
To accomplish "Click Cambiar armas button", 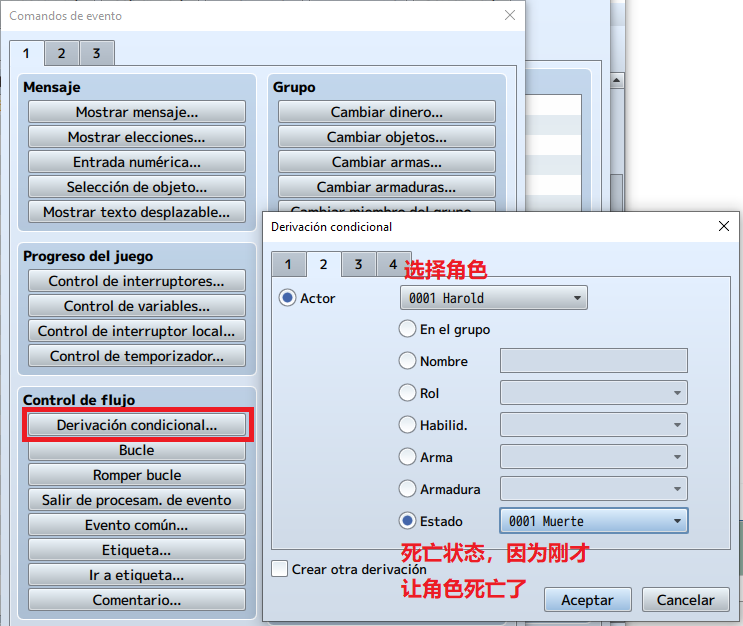I will pos(387,162).
